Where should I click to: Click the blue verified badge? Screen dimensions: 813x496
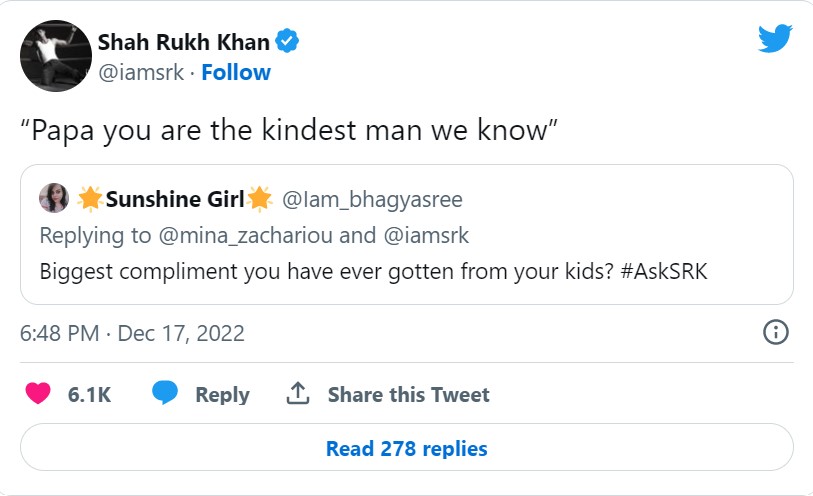click(288, 42)
